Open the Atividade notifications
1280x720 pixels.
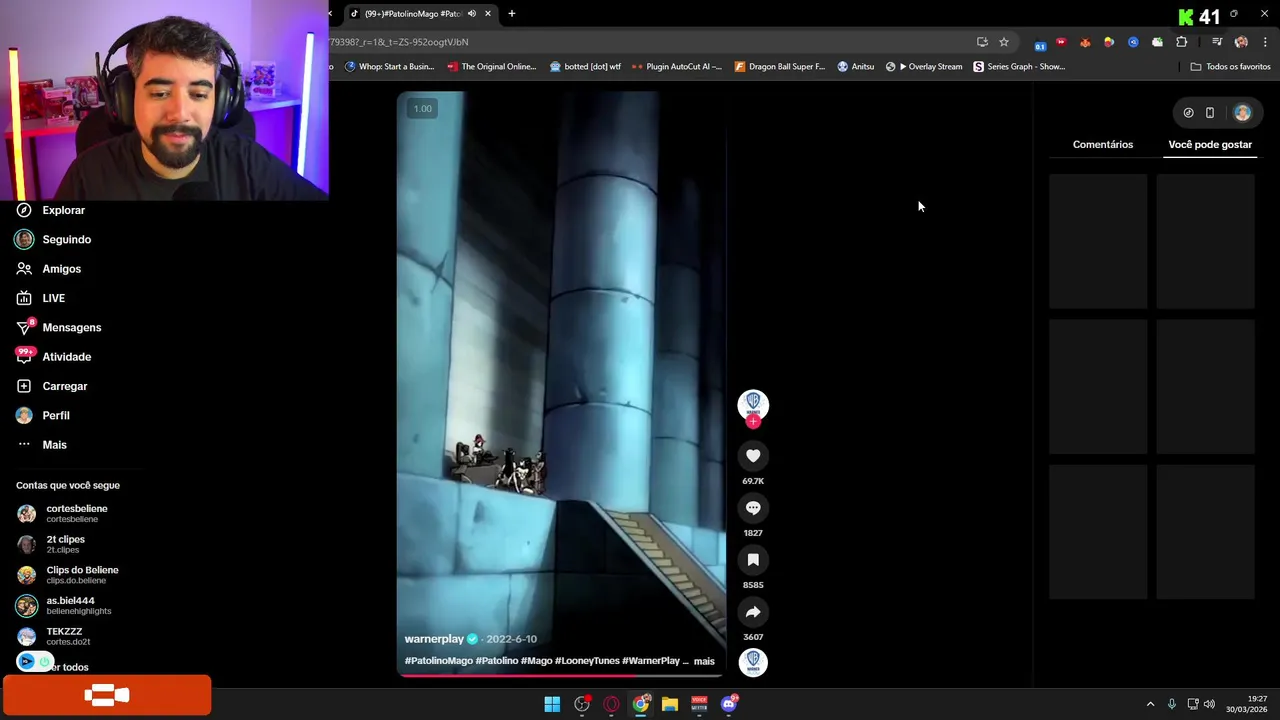(53, 357)
